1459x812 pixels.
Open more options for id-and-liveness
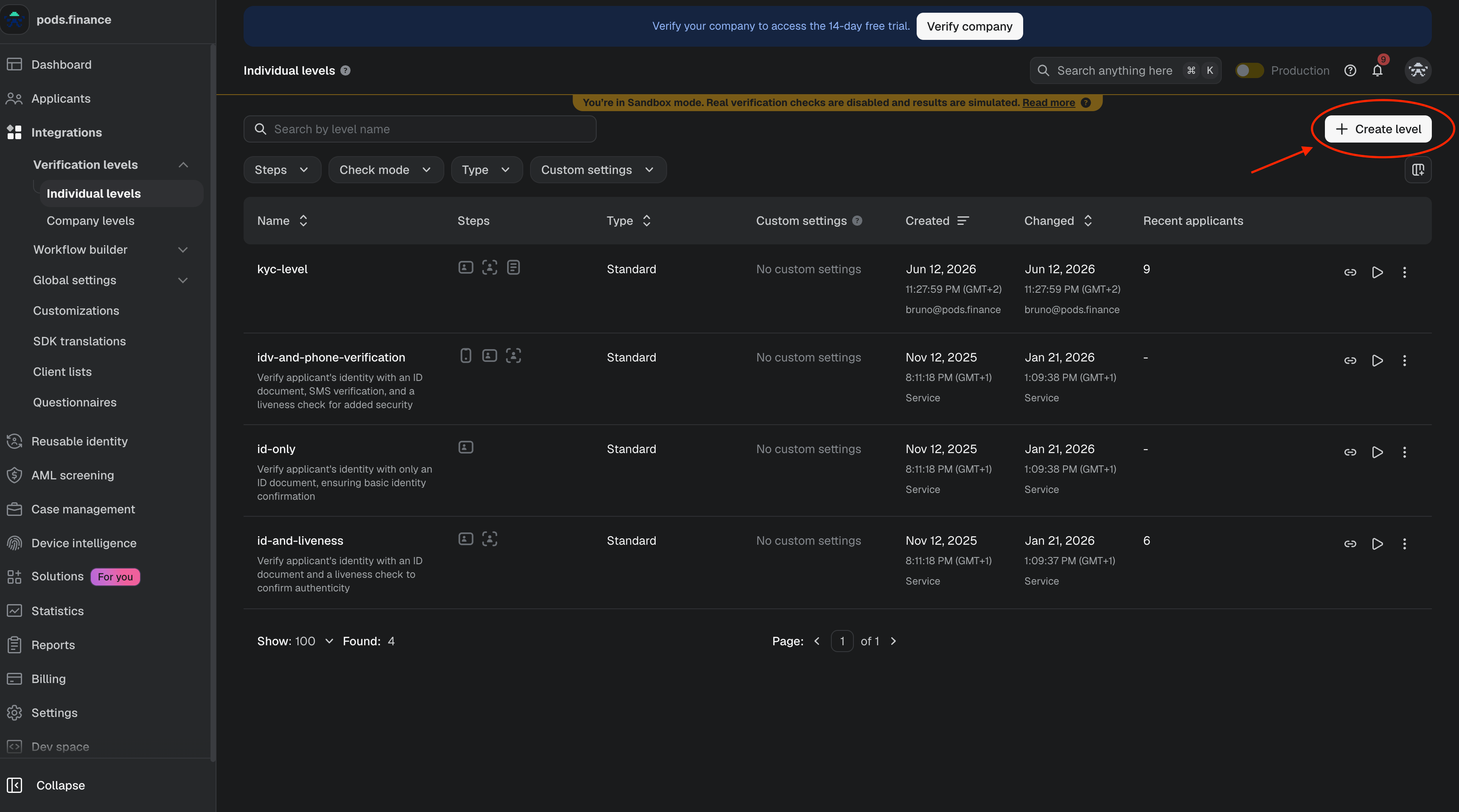(x=1405, y=543)
